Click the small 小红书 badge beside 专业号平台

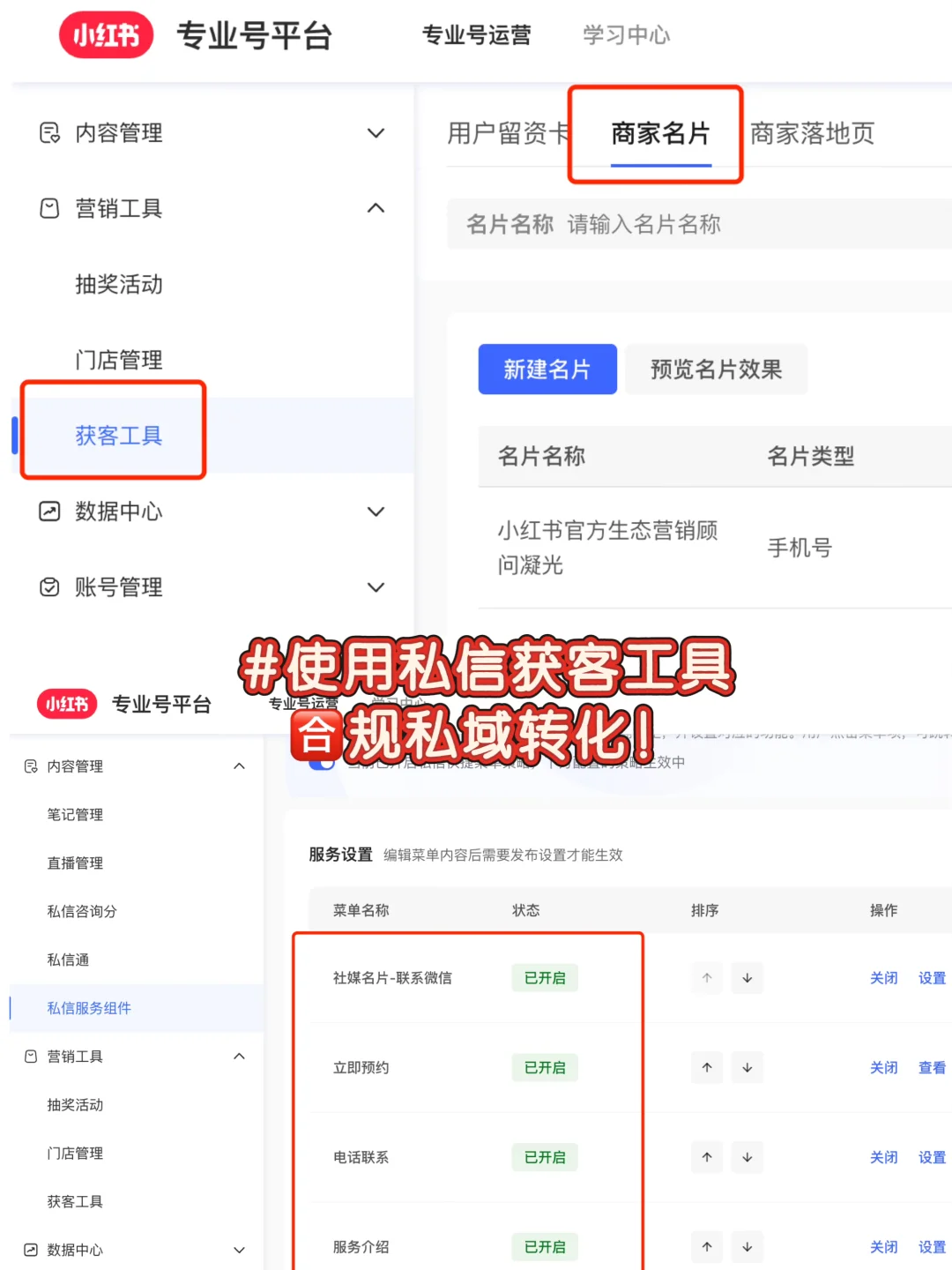point(66,704)
